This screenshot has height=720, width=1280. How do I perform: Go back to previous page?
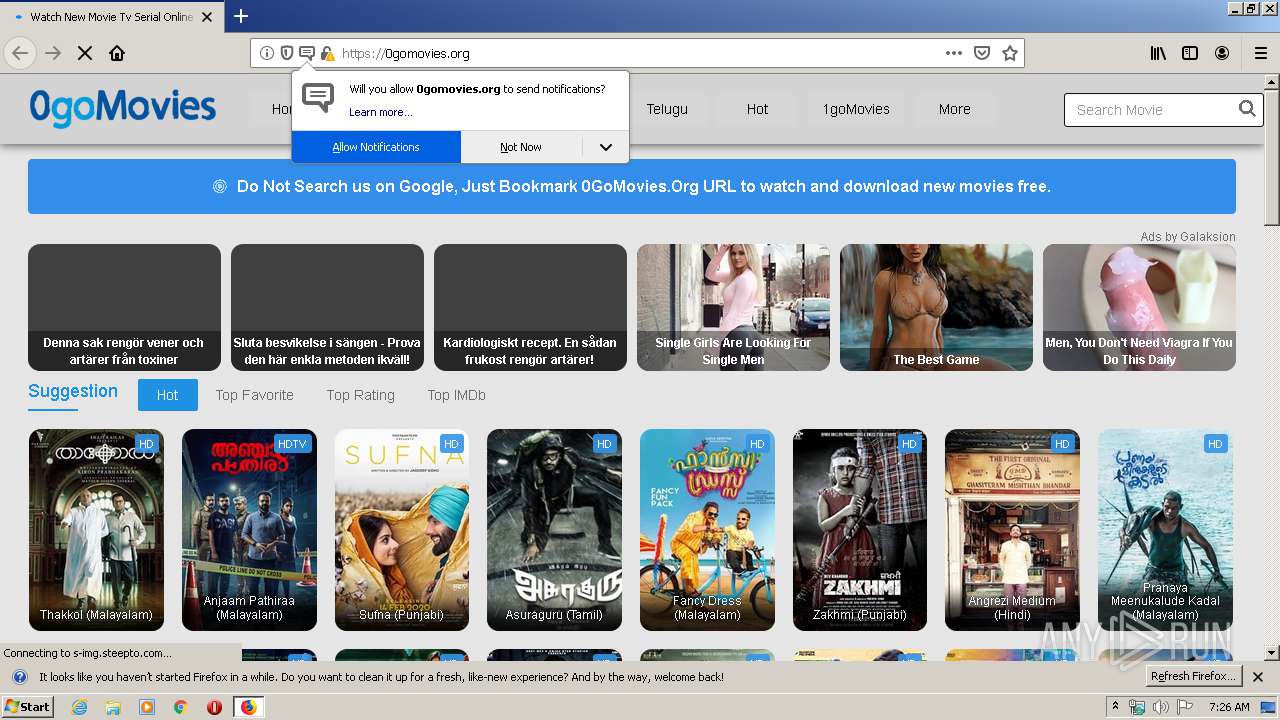[20, 53]
